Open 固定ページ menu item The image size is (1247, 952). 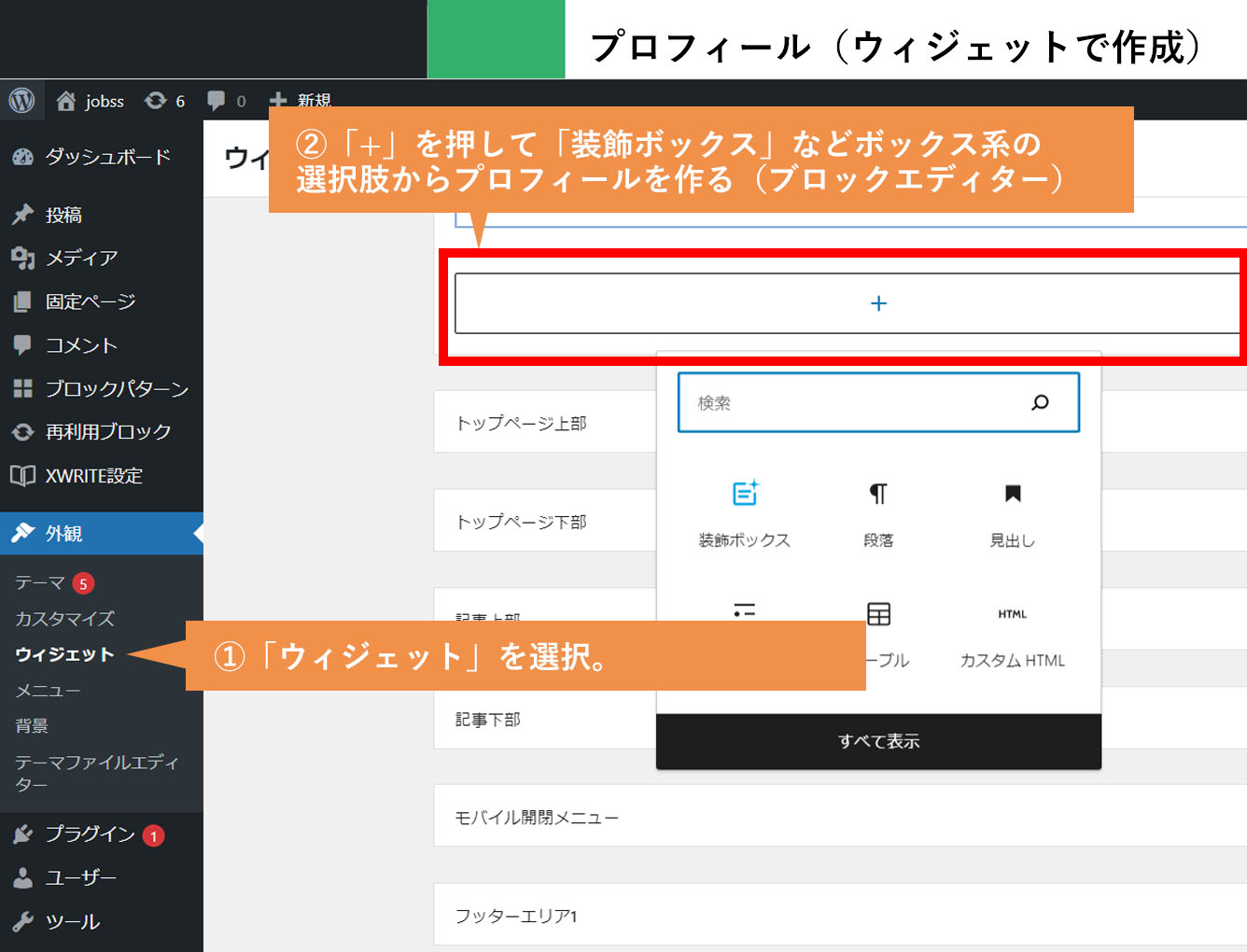click(102, 301)
